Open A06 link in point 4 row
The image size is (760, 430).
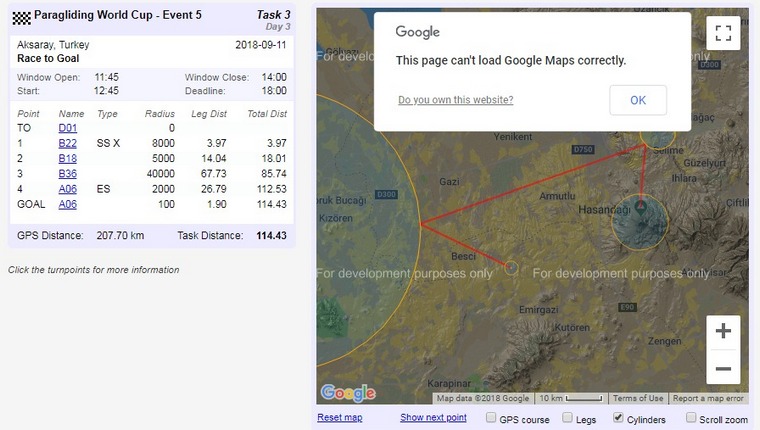point(68,189)
